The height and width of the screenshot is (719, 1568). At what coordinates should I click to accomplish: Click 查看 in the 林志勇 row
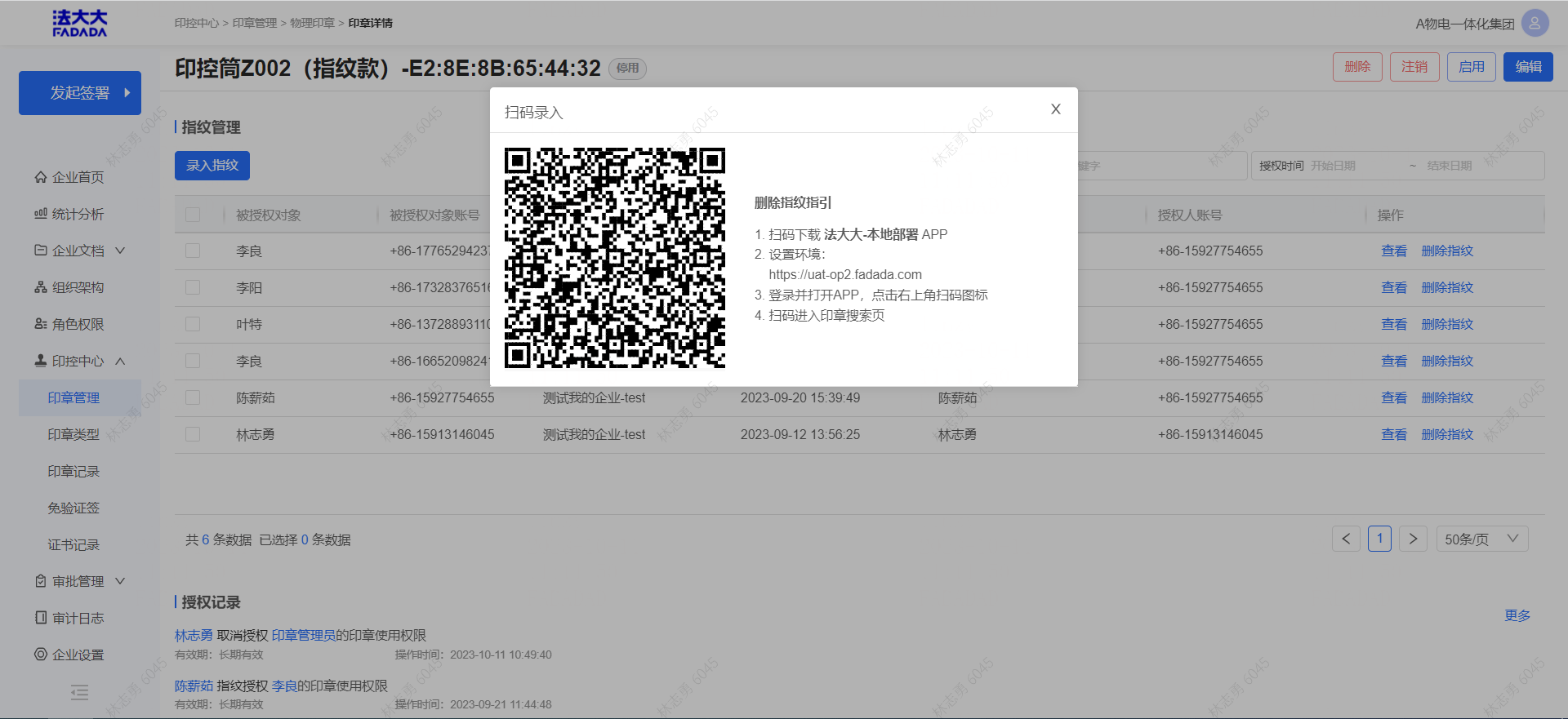[x=1394, y=434]
